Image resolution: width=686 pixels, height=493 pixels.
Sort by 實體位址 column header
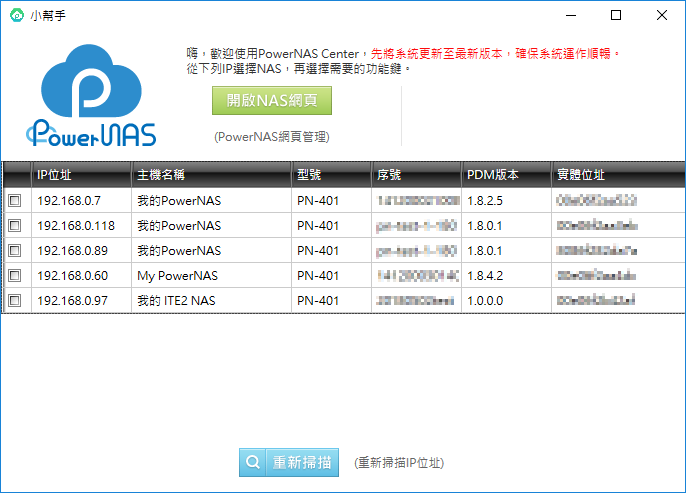(x=618, y=175)
